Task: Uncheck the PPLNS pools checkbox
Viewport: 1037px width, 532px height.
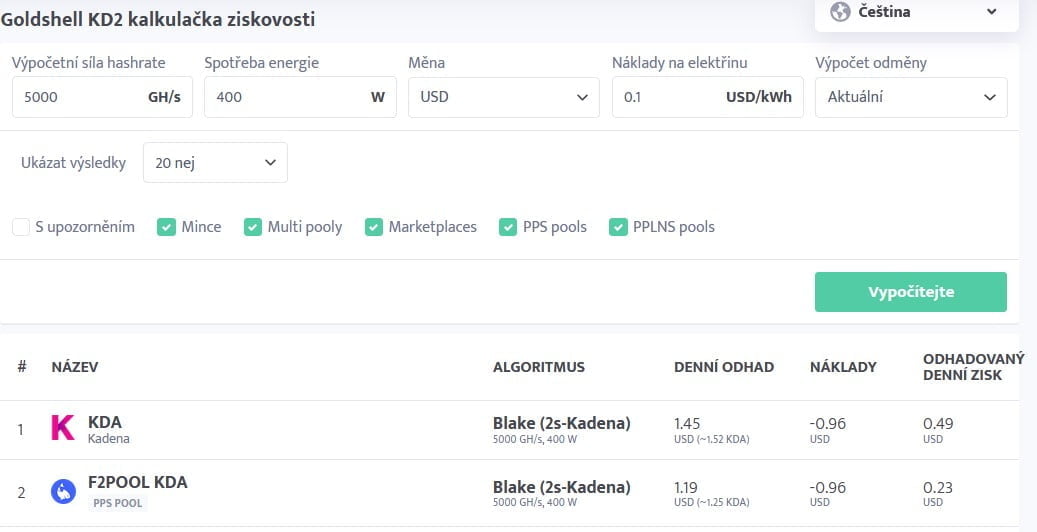Action: pyautogui.click(x=618, y=227)
